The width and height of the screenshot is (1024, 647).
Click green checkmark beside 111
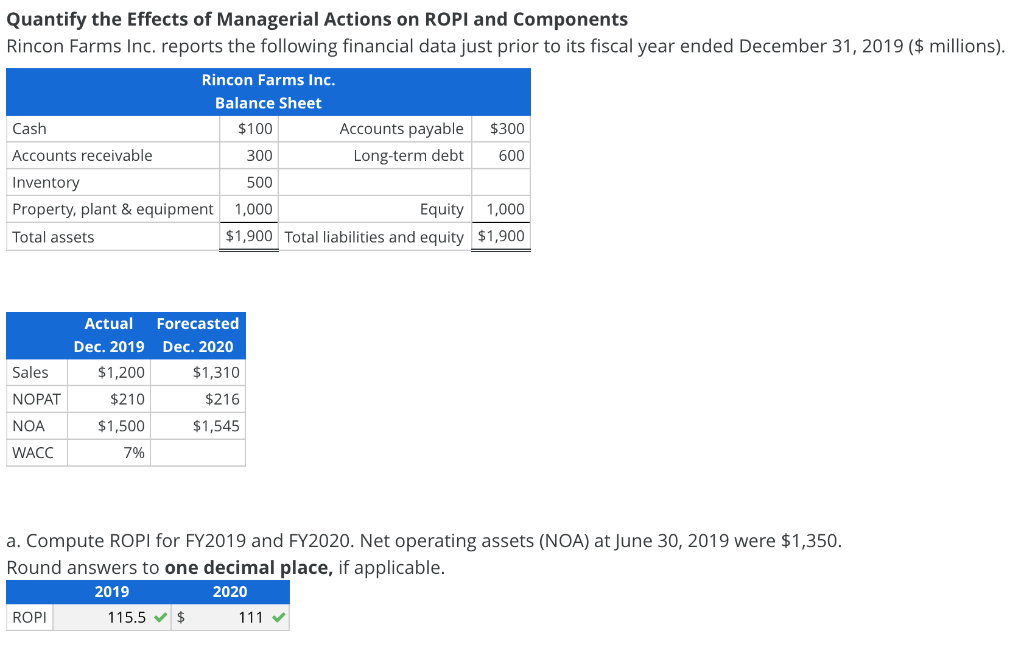pyautogui.click(x=279, y=618)
